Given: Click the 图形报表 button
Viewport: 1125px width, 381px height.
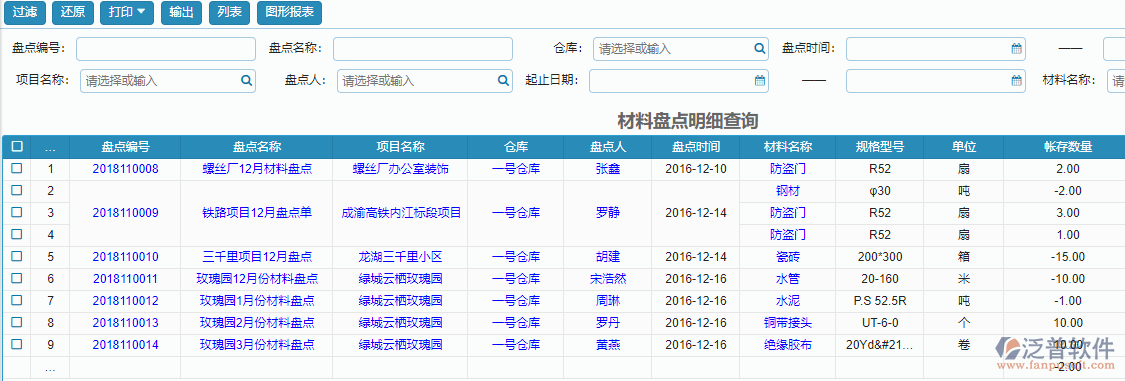Looking at the screenshot, I should point(289,12).
